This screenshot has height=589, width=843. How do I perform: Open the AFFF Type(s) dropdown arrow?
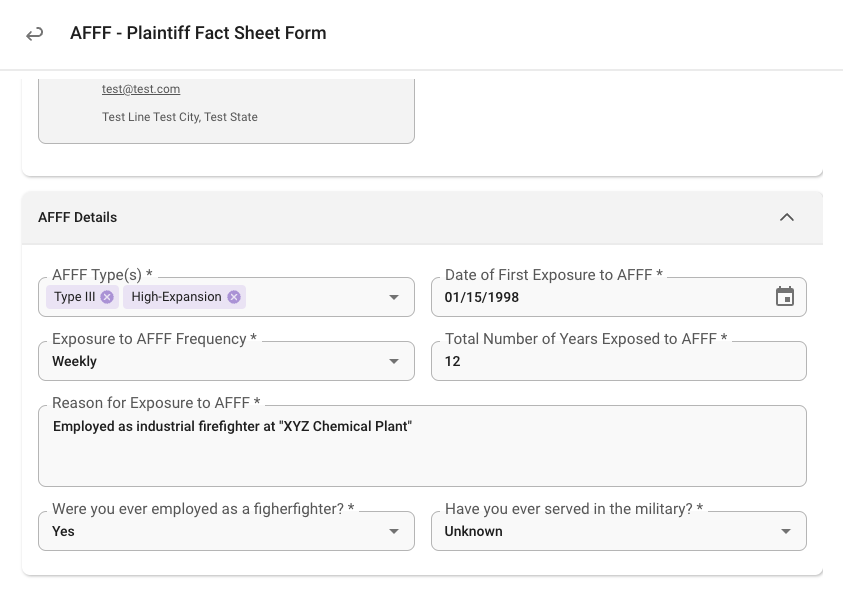click(394, 297)
